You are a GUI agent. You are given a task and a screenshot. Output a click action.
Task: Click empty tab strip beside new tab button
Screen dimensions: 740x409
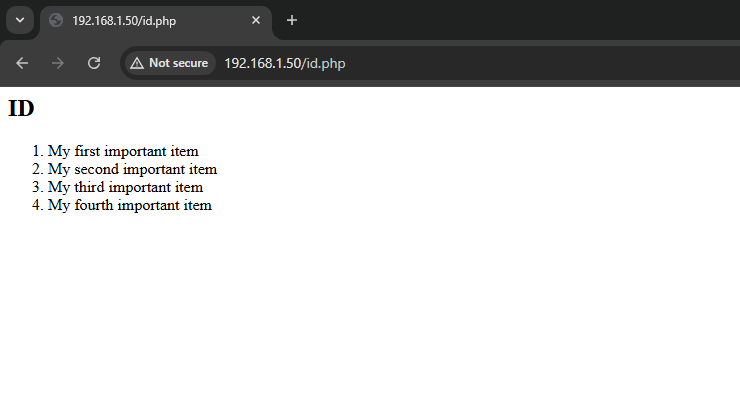pos(519,20)
